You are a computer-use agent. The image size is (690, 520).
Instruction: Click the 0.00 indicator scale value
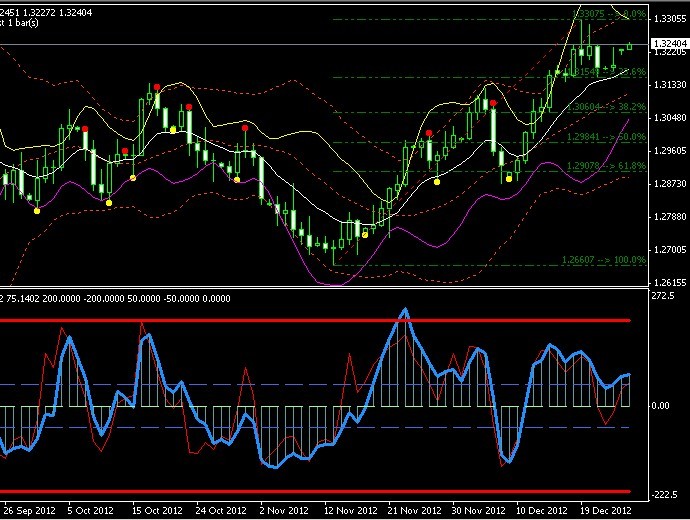[660, 405]
